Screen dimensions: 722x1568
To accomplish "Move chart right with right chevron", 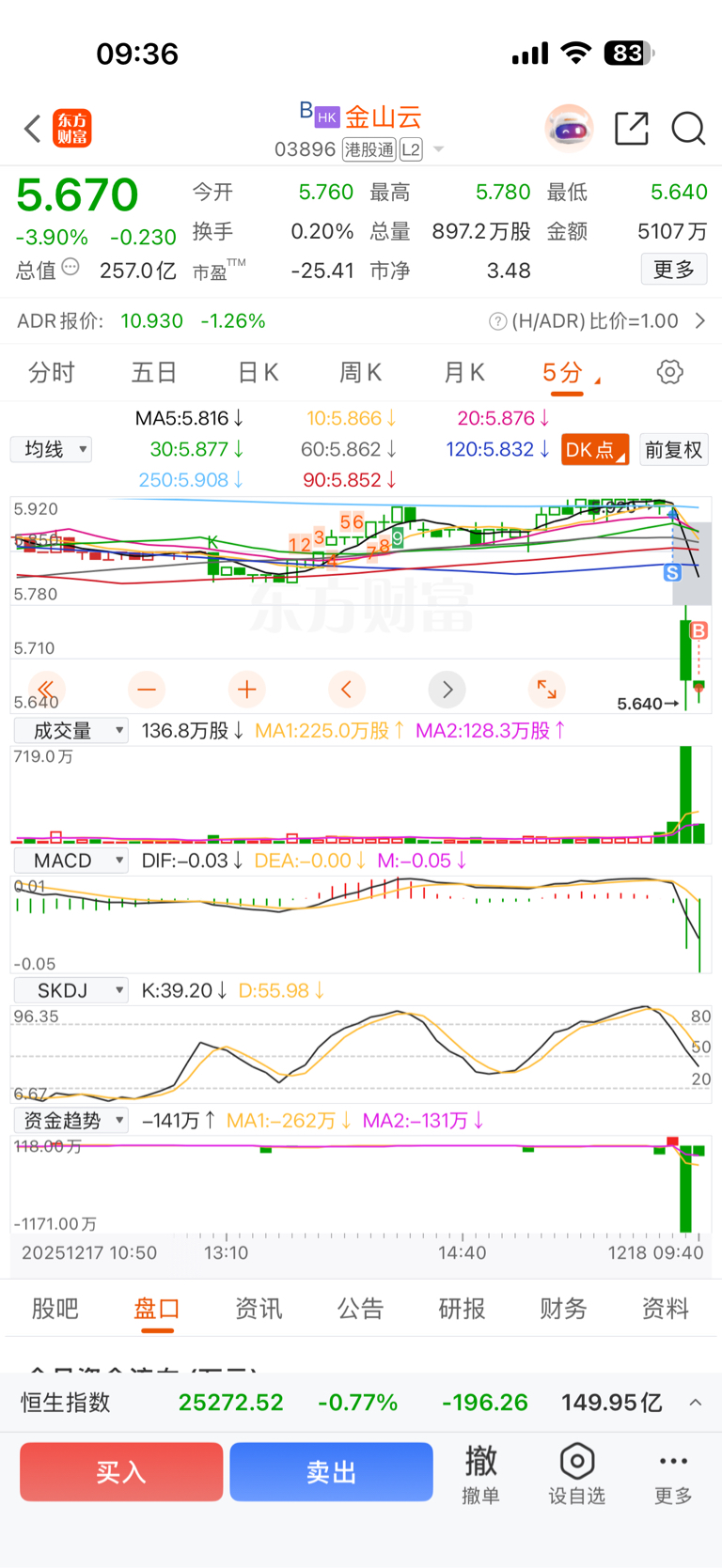I will [x=447, y=690].
